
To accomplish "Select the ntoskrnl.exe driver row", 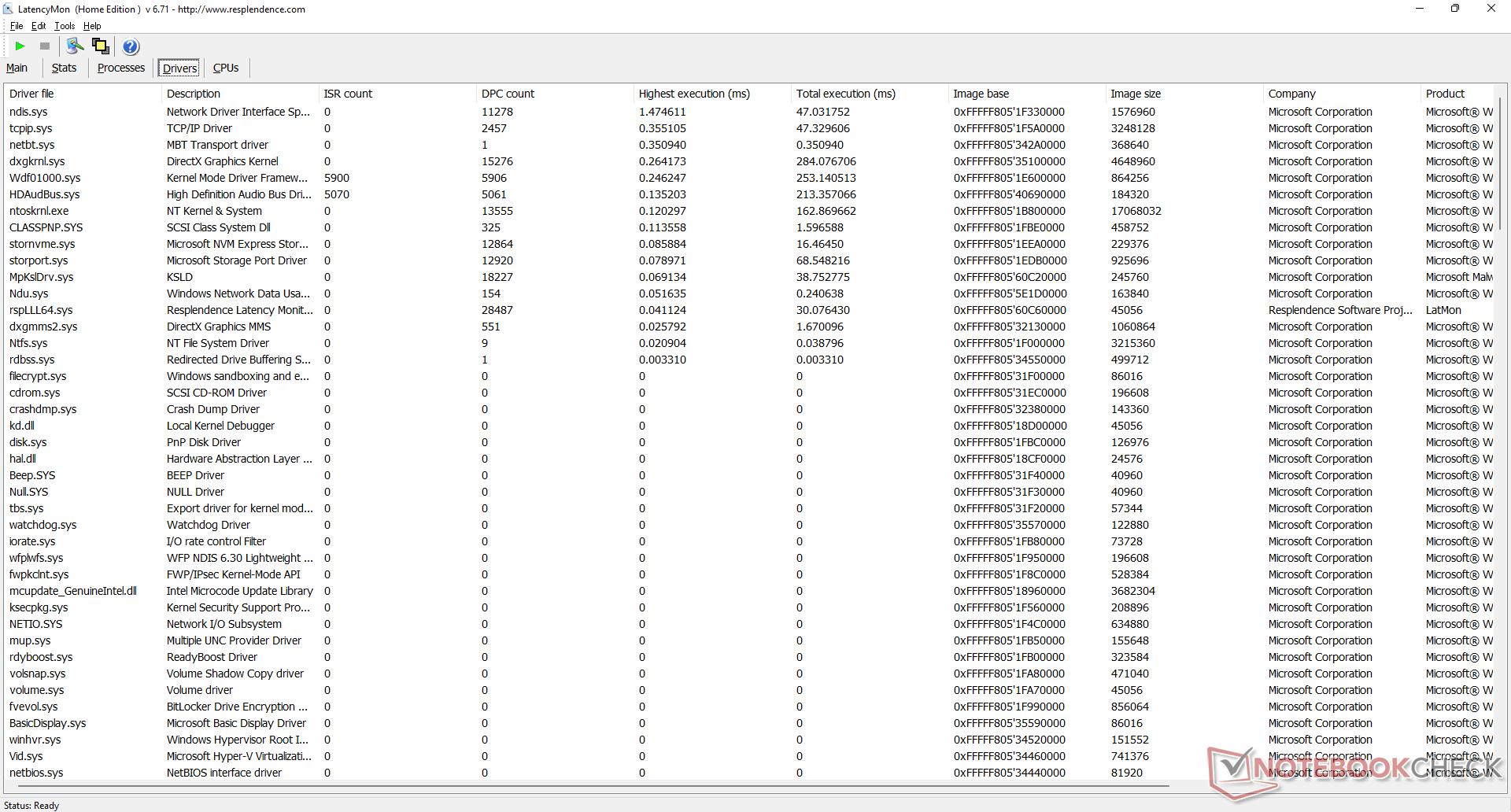I will pos(749,211).
